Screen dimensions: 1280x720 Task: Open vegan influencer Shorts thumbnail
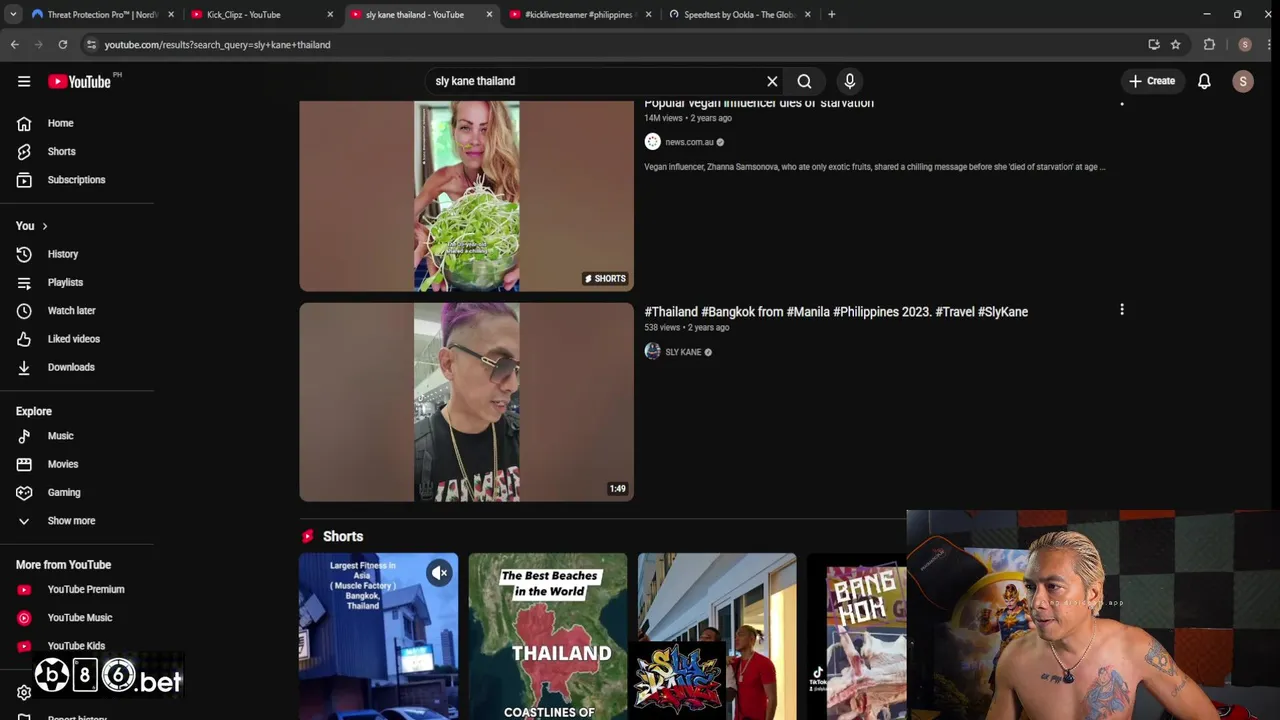466,196
